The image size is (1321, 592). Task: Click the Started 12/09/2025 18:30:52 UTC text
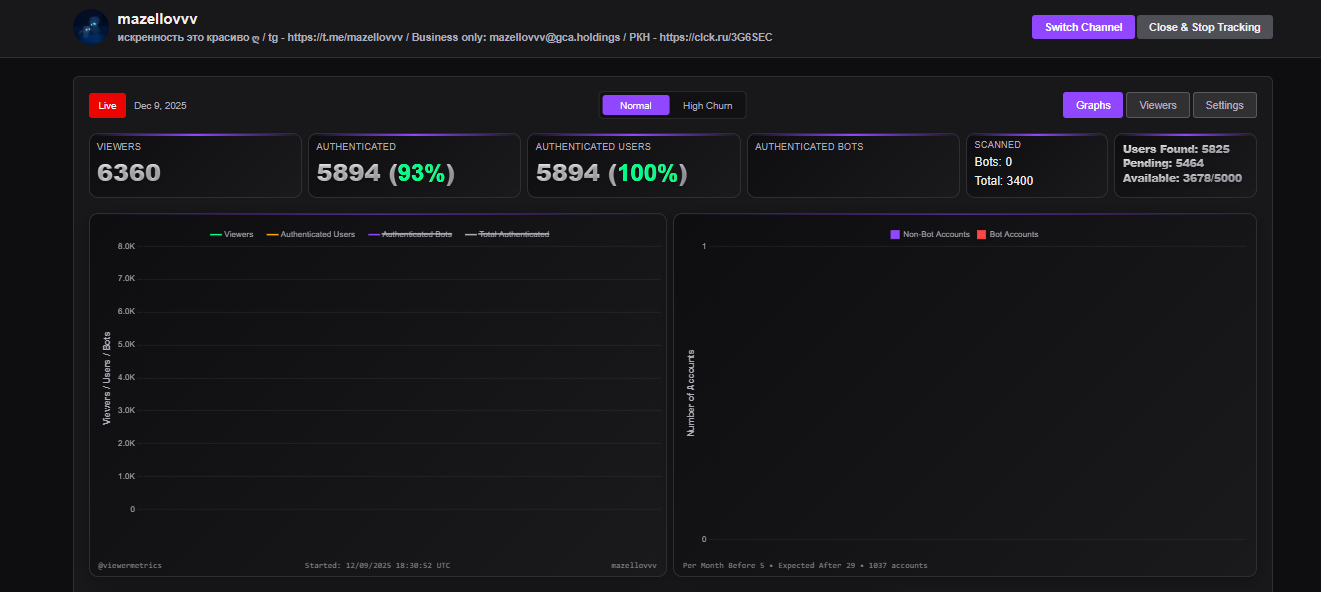pos(377,565)
